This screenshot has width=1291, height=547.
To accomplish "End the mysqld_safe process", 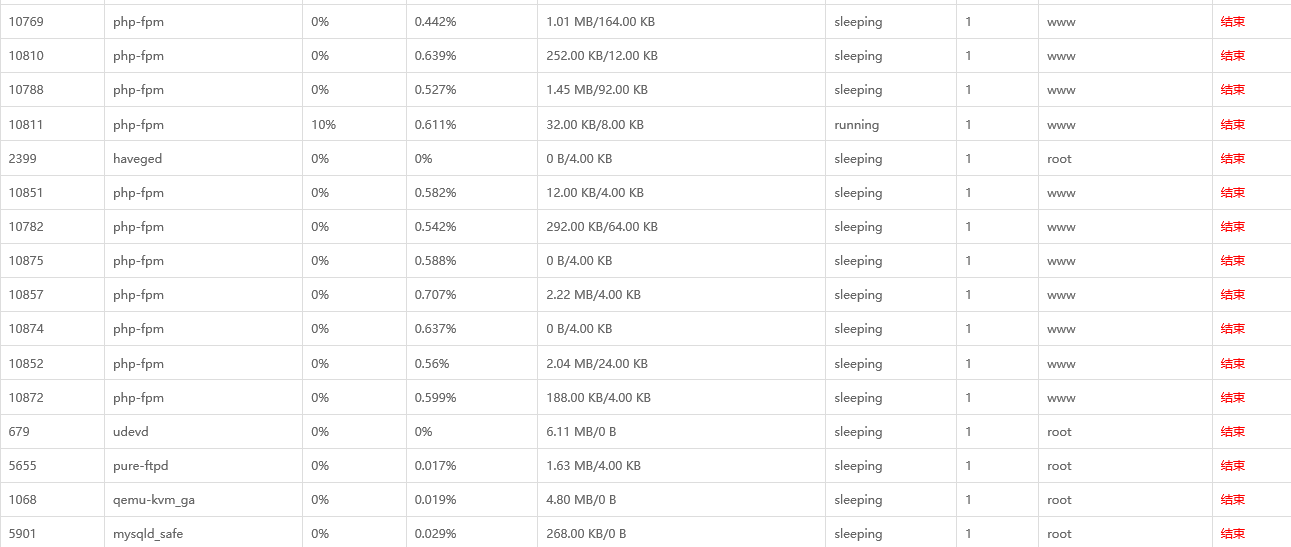I will [x=1232, y=534].
